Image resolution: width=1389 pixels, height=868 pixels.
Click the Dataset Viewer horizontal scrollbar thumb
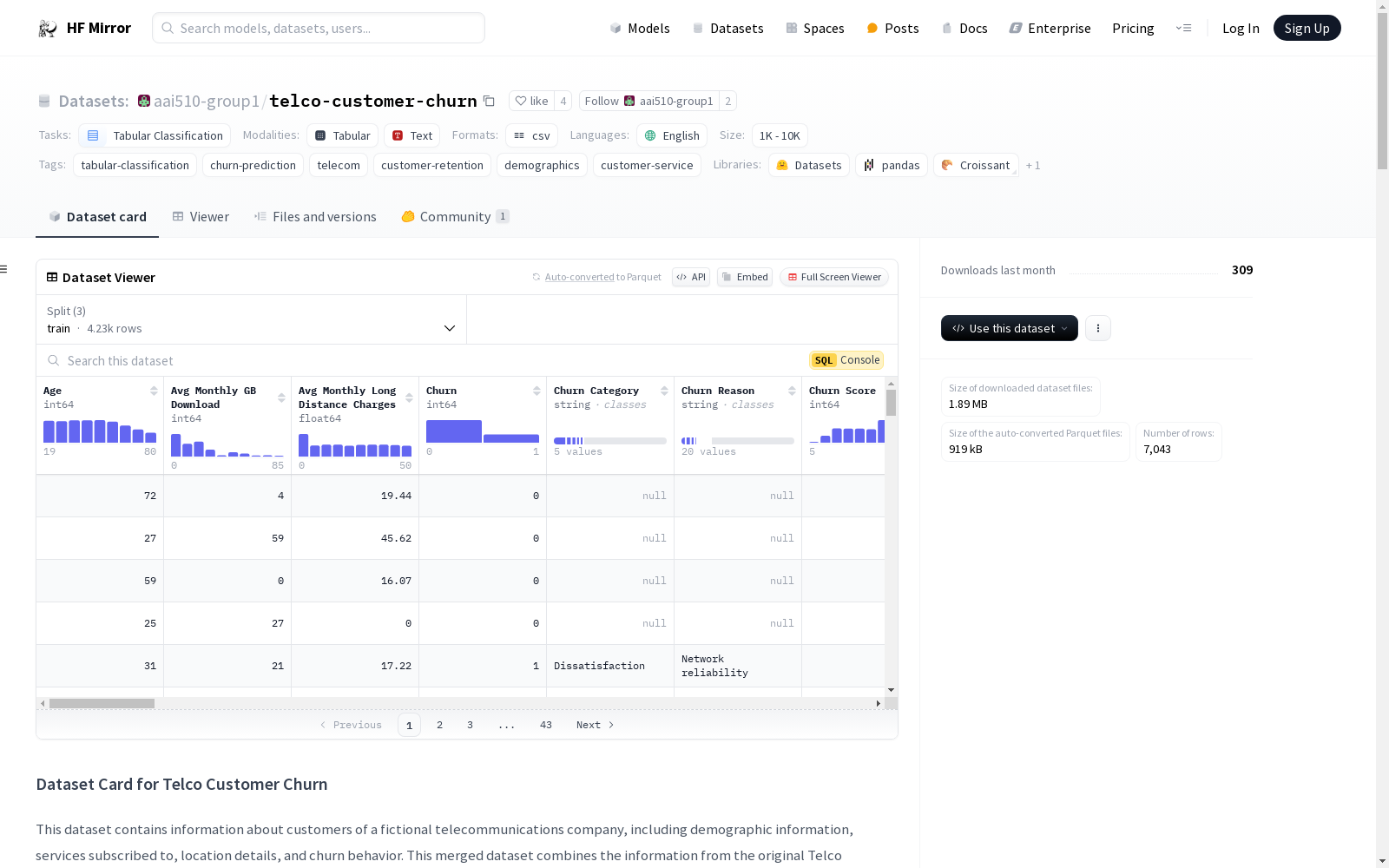(x=102, y=703)
